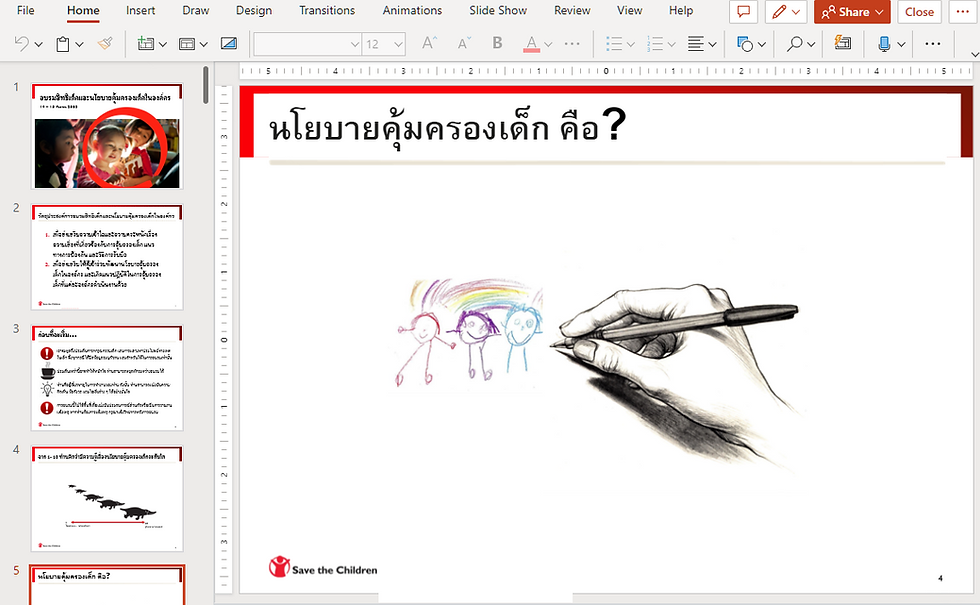Viewport: 980px width, 605px height.
Task: Decrease font size with small A
Action: 464,43
